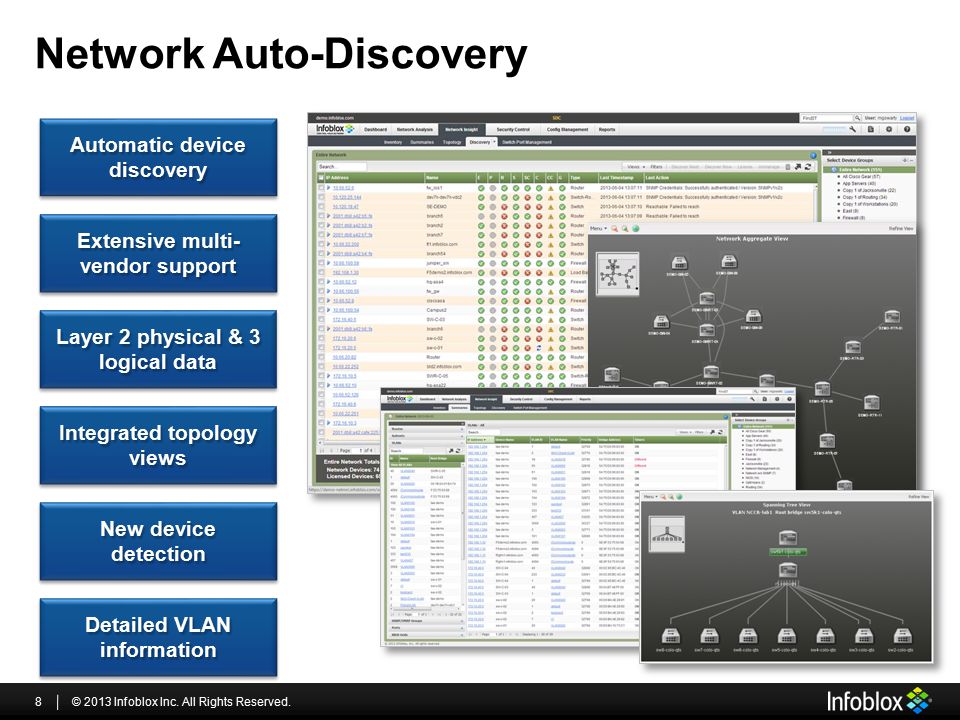960x720 pixels.
Task: Open the Menu dropdown in Network Aggregate View
Action: (598, 228)
